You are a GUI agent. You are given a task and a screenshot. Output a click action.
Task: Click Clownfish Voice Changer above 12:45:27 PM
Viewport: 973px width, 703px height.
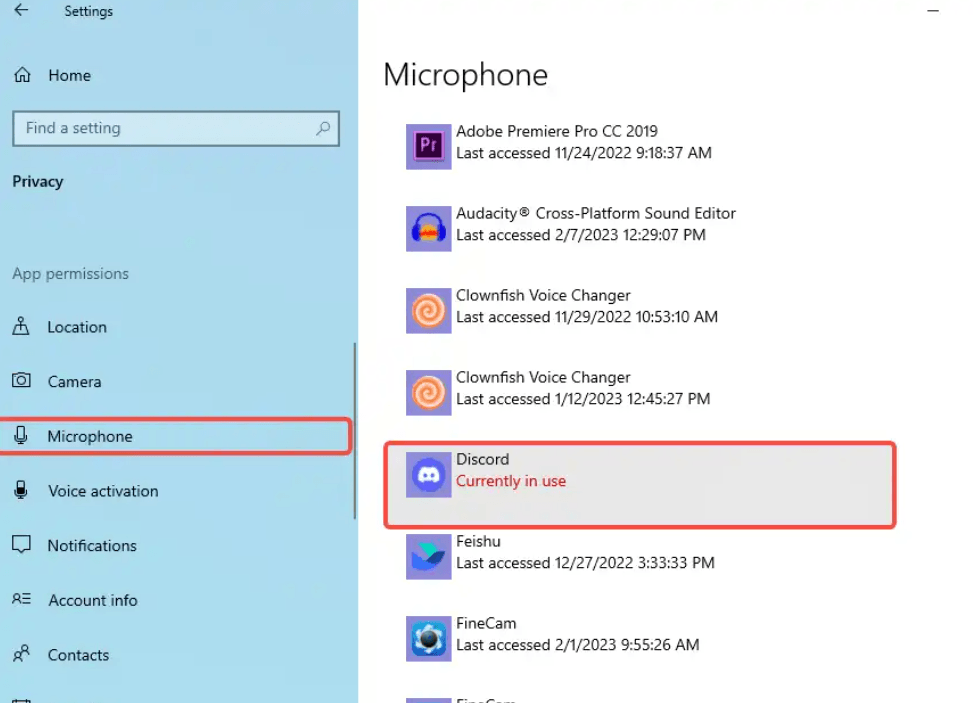pyautogui.click(x=543, y=377)
